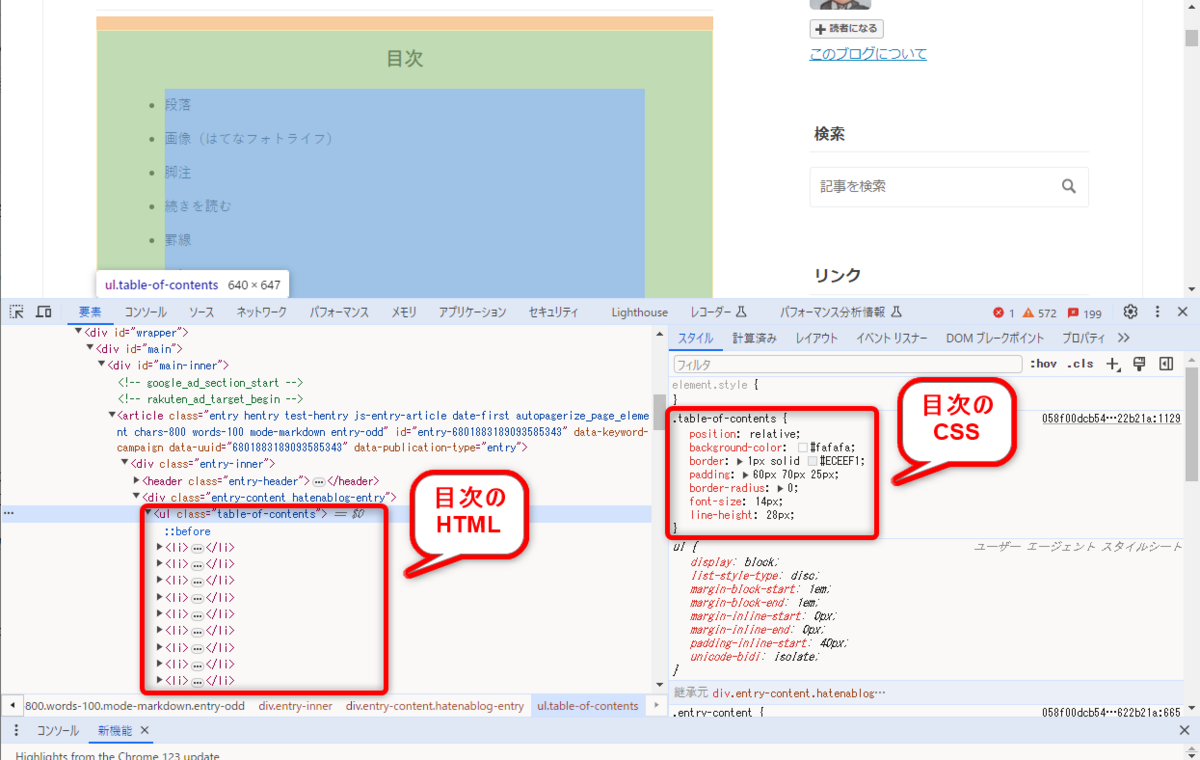Click the inherited-from div.entry-content.hatenablog link
The height and width of the screenshot is (760, 1200).
pyautogui.click(x=799, y=692)
